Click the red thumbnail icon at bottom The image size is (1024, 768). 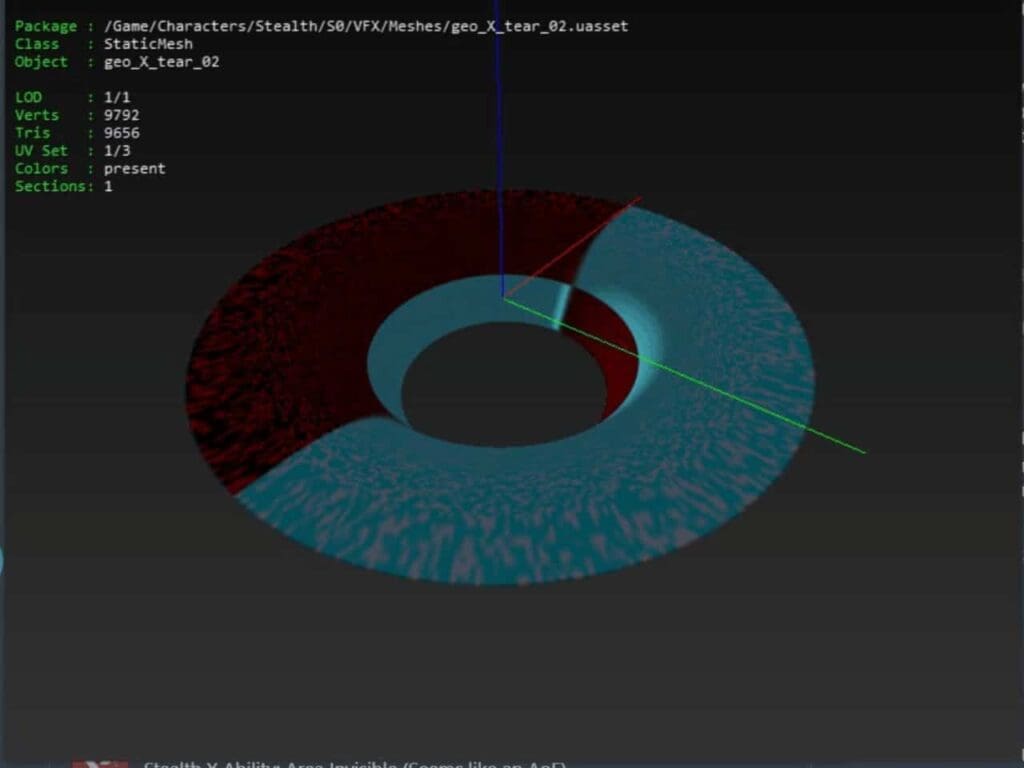click(x=100, y=764)
